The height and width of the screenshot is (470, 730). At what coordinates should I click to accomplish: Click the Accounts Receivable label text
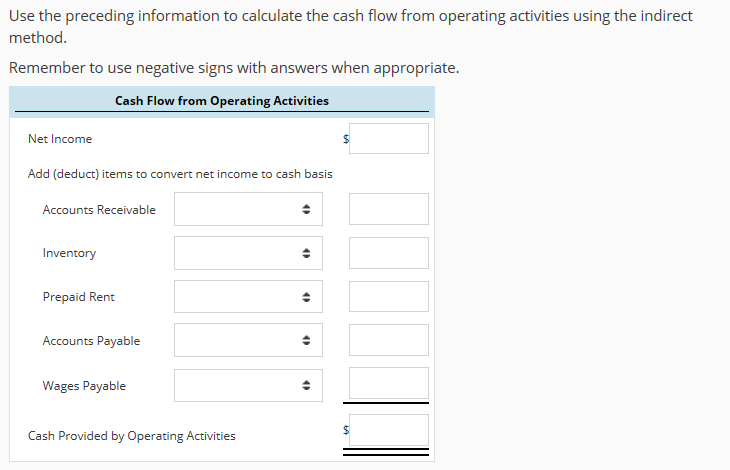pyautogui.click(x=99, y=210)
